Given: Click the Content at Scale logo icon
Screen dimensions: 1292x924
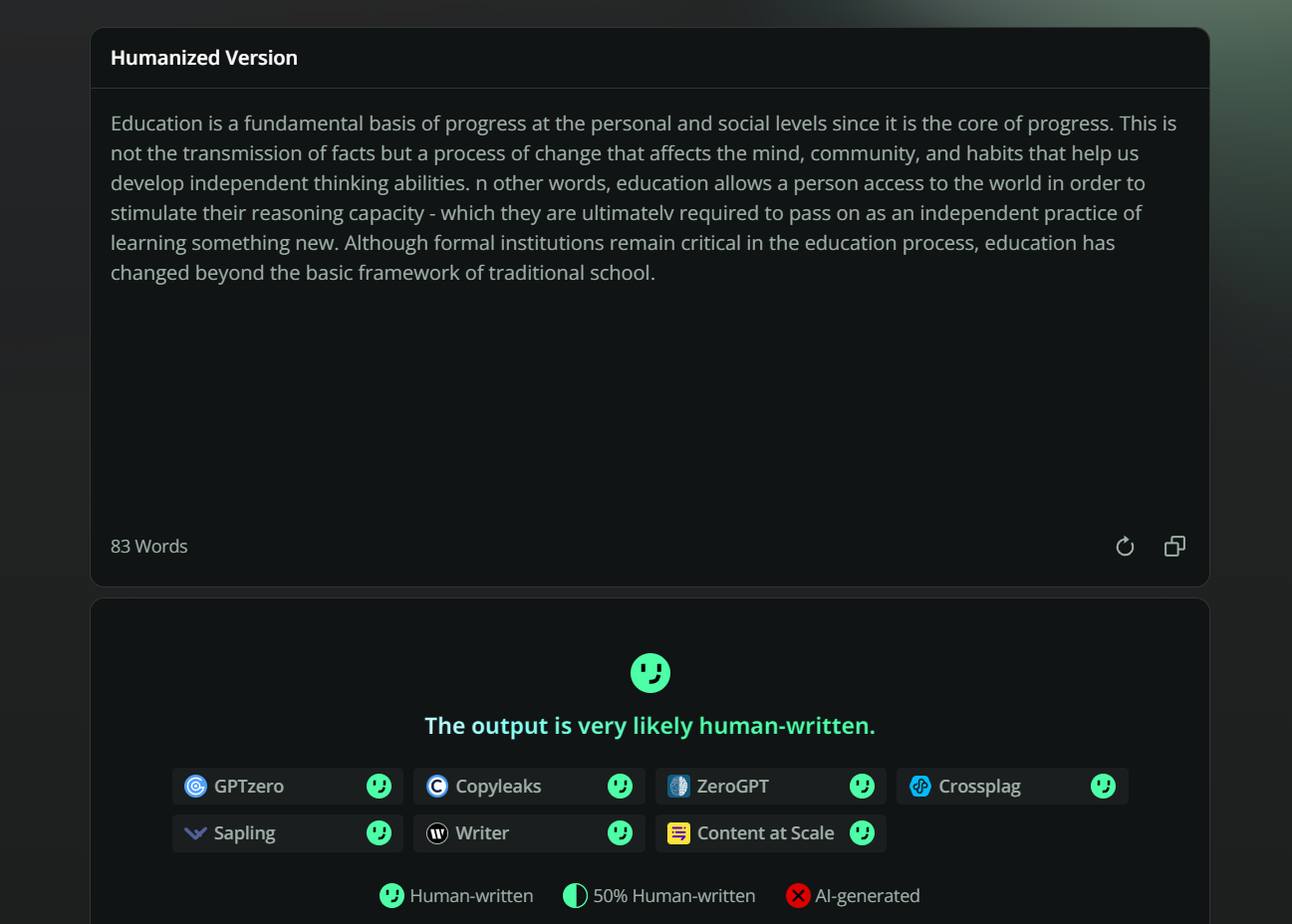Looking at the screenshot, I should pos(678,833).
